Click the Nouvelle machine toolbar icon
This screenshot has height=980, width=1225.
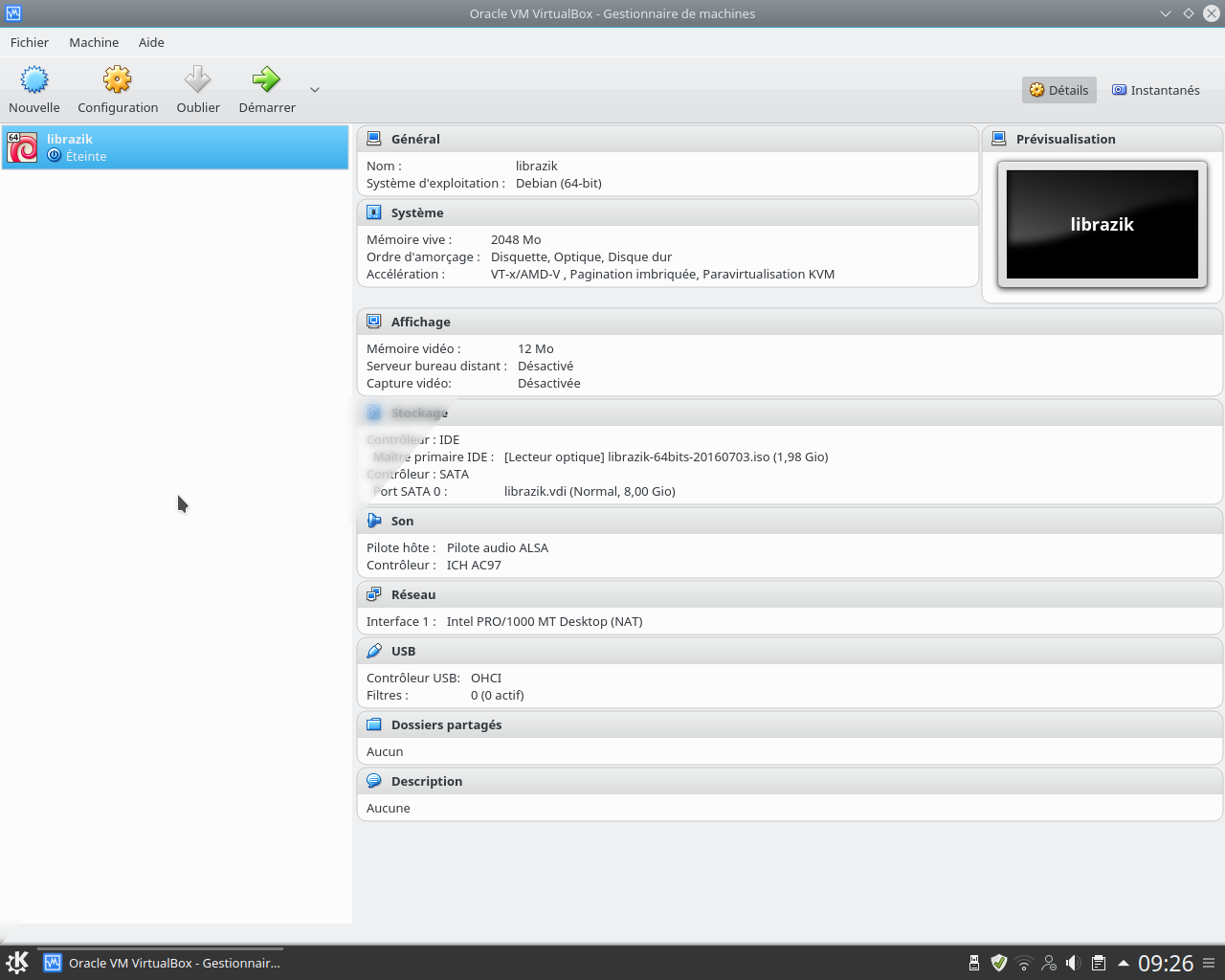(x=34, y=80)
